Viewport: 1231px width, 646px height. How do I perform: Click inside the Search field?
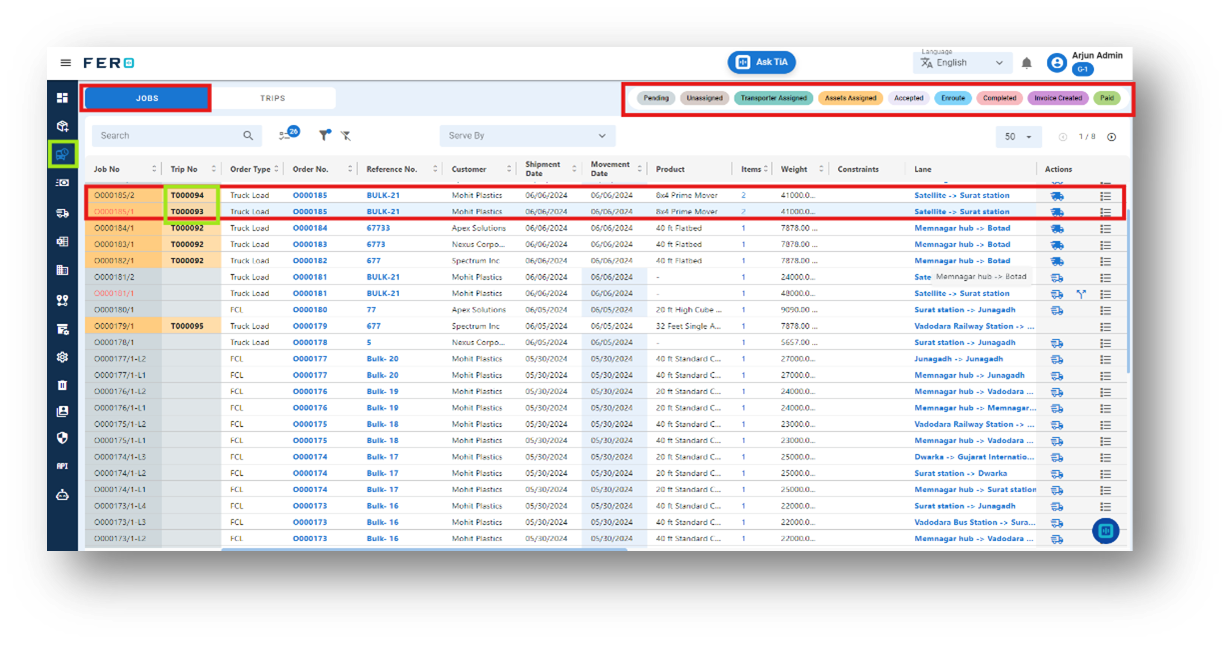[170, 136]
